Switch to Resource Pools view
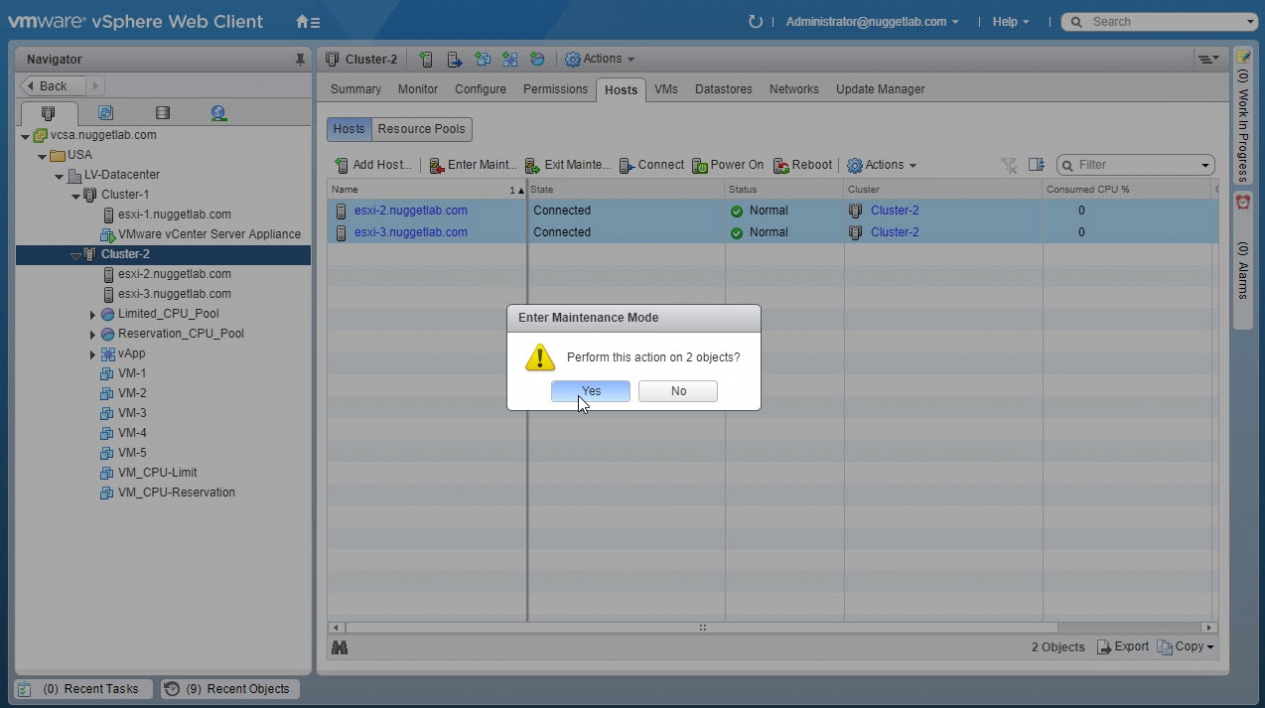This screenshot has width=1265, height=708. [x=421, y=129]
